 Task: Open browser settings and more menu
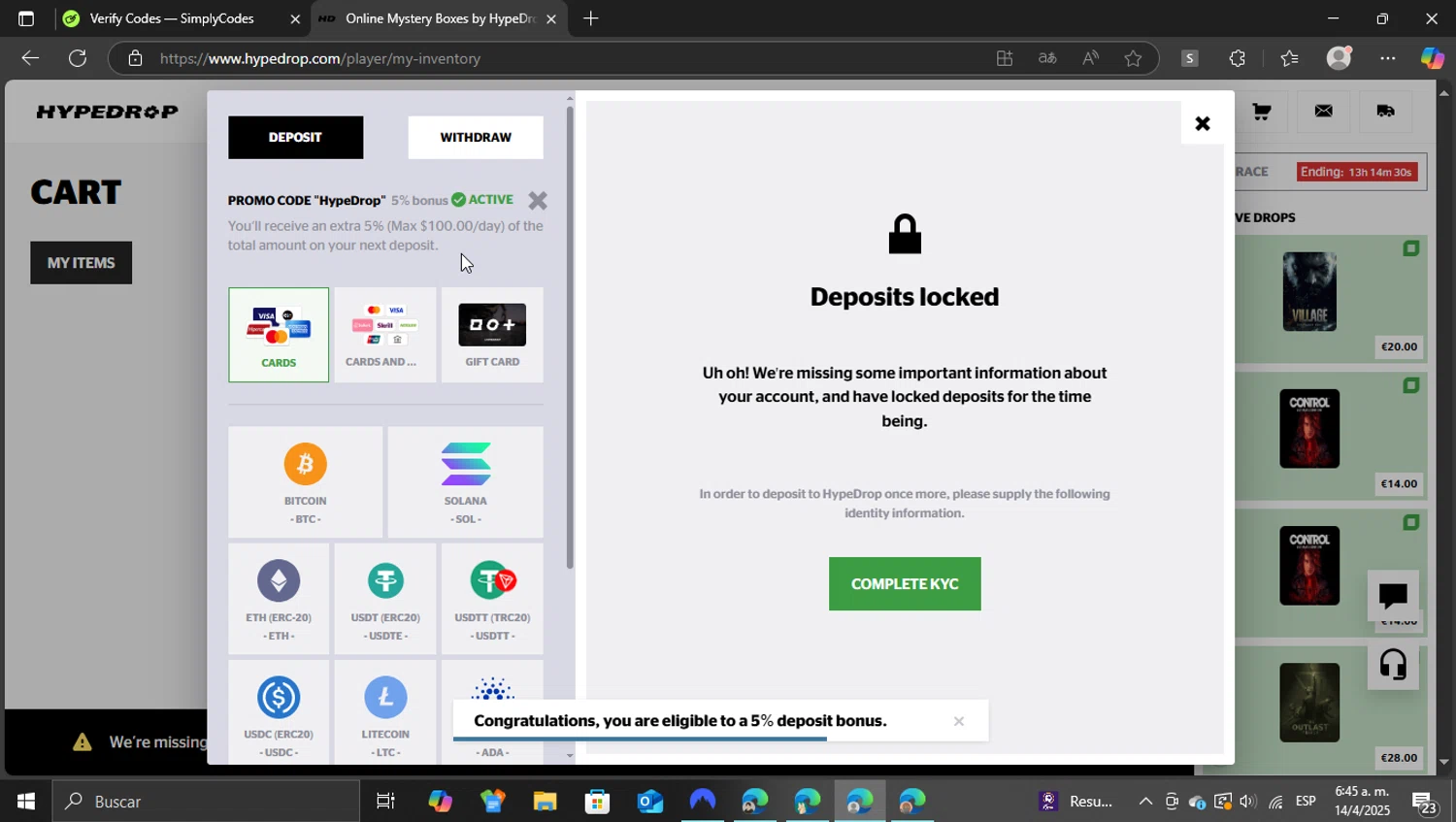click(1388, 58)
